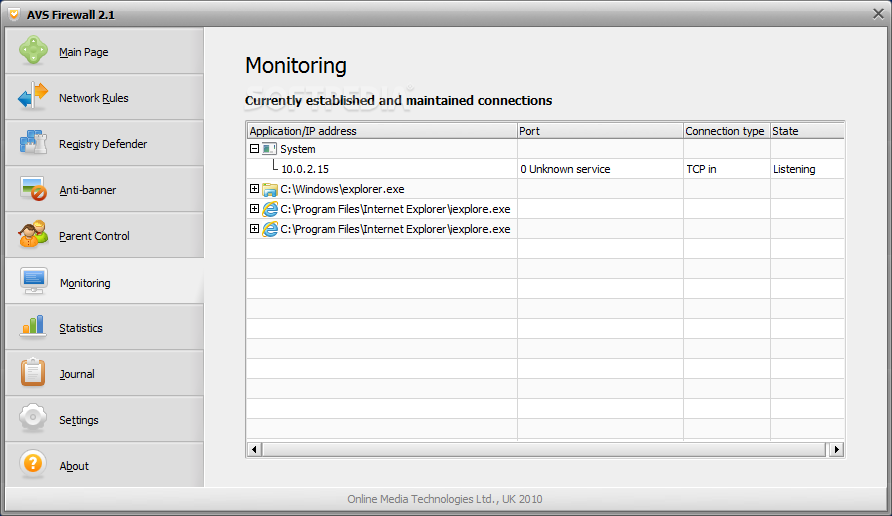Open the Statistics section

104,328
